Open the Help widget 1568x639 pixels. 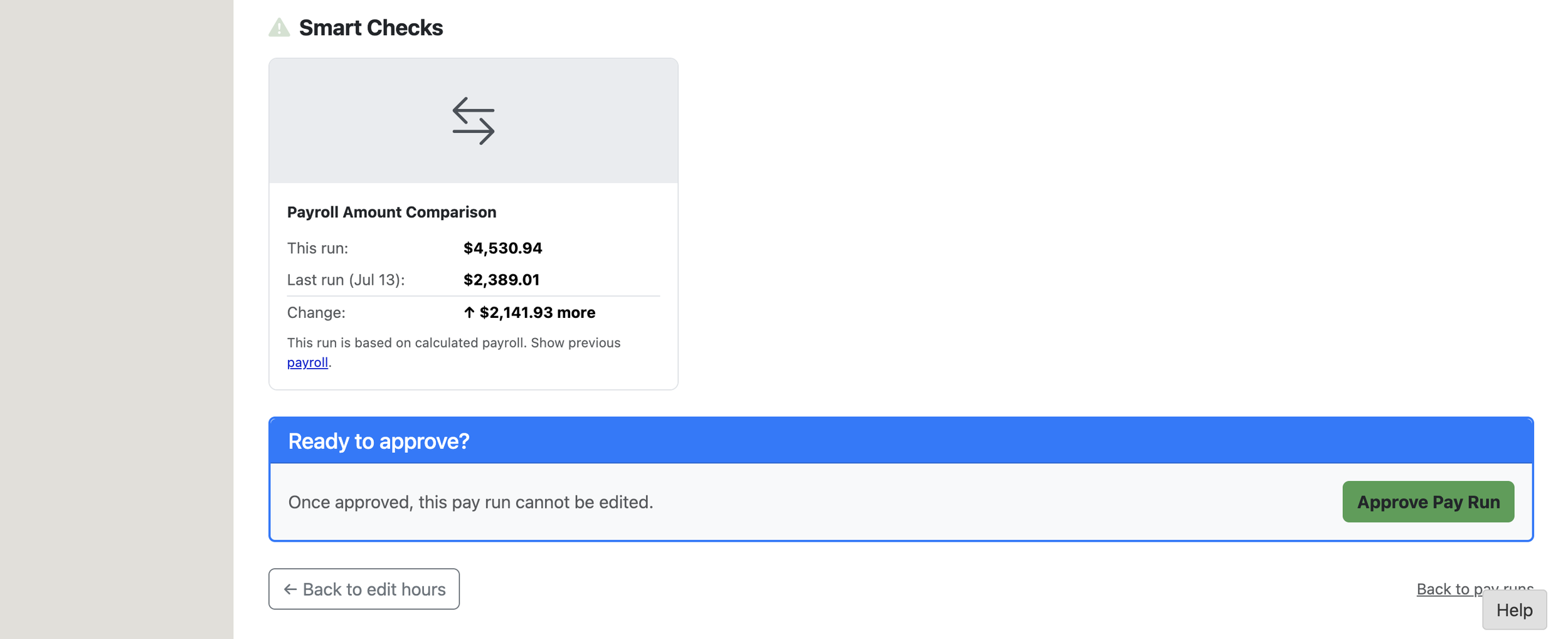[1514, 610]
